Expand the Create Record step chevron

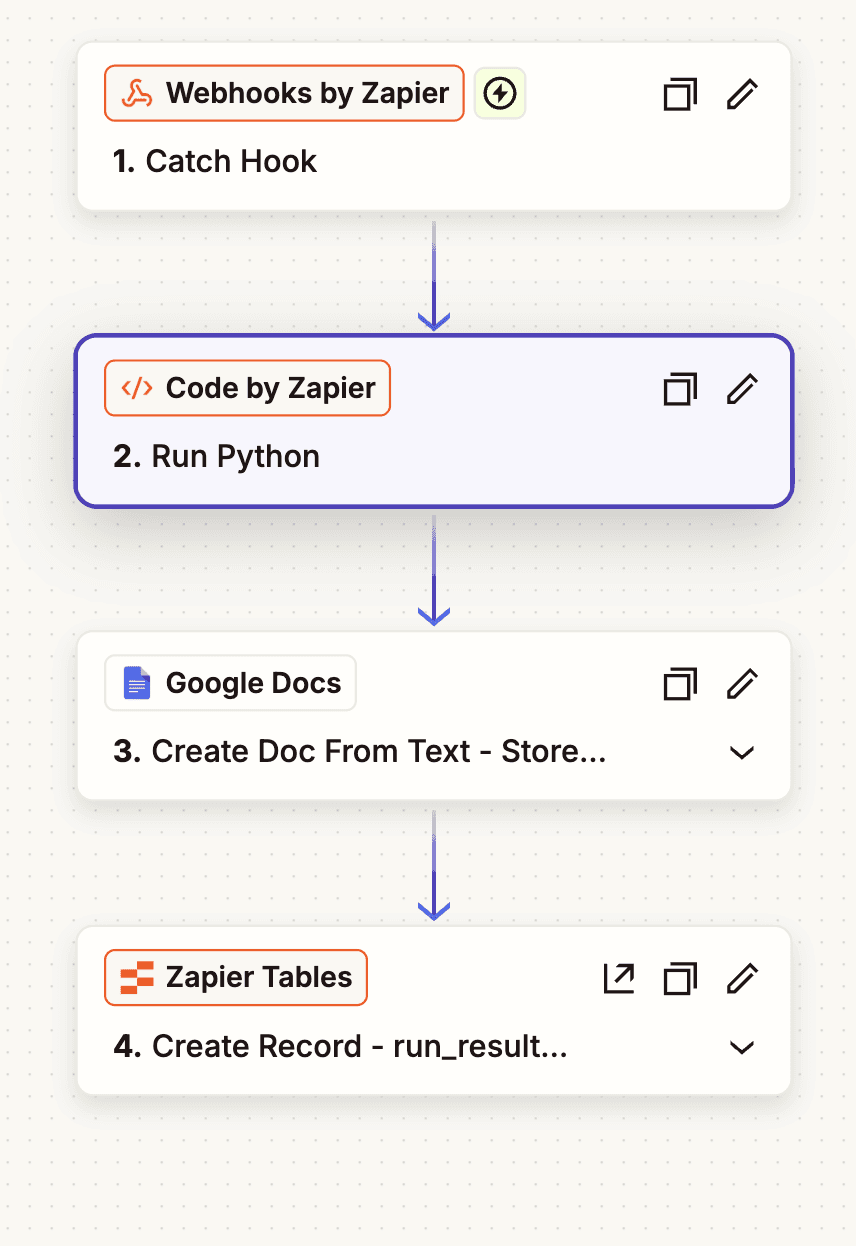(742, 1047)
